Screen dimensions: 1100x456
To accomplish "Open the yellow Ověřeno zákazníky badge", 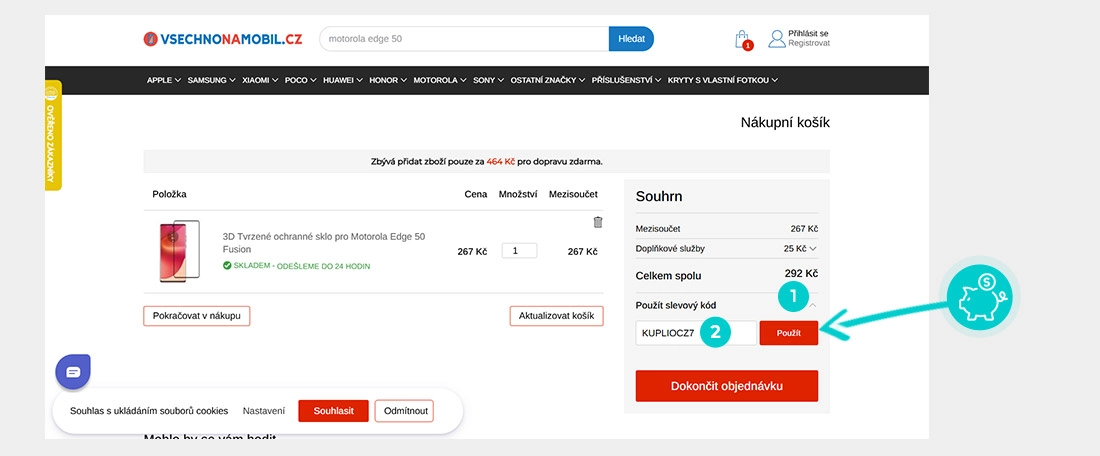I will [x=53, y=135].
